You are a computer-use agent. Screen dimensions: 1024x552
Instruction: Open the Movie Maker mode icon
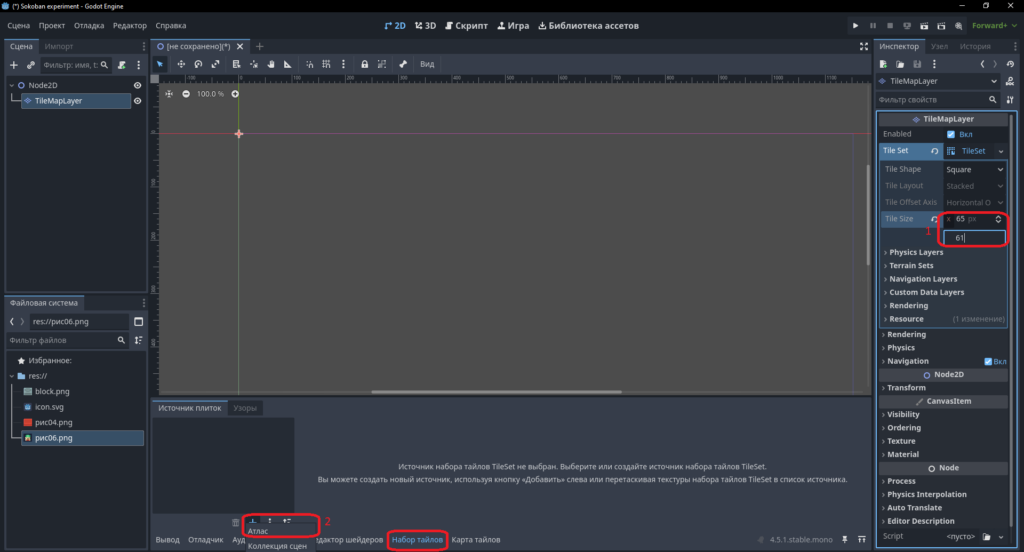click(958, 25)
